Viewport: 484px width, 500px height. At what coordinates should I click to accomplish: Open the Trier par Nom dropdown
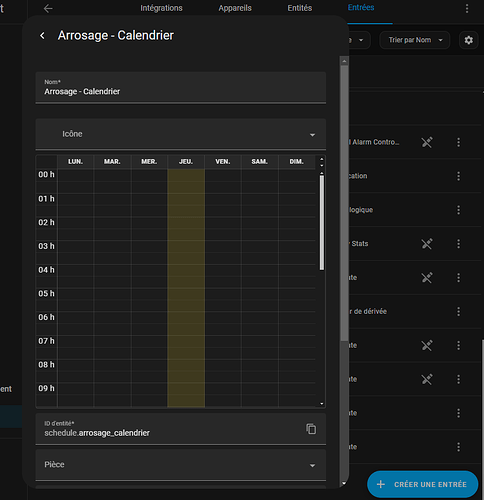point(415,40)
